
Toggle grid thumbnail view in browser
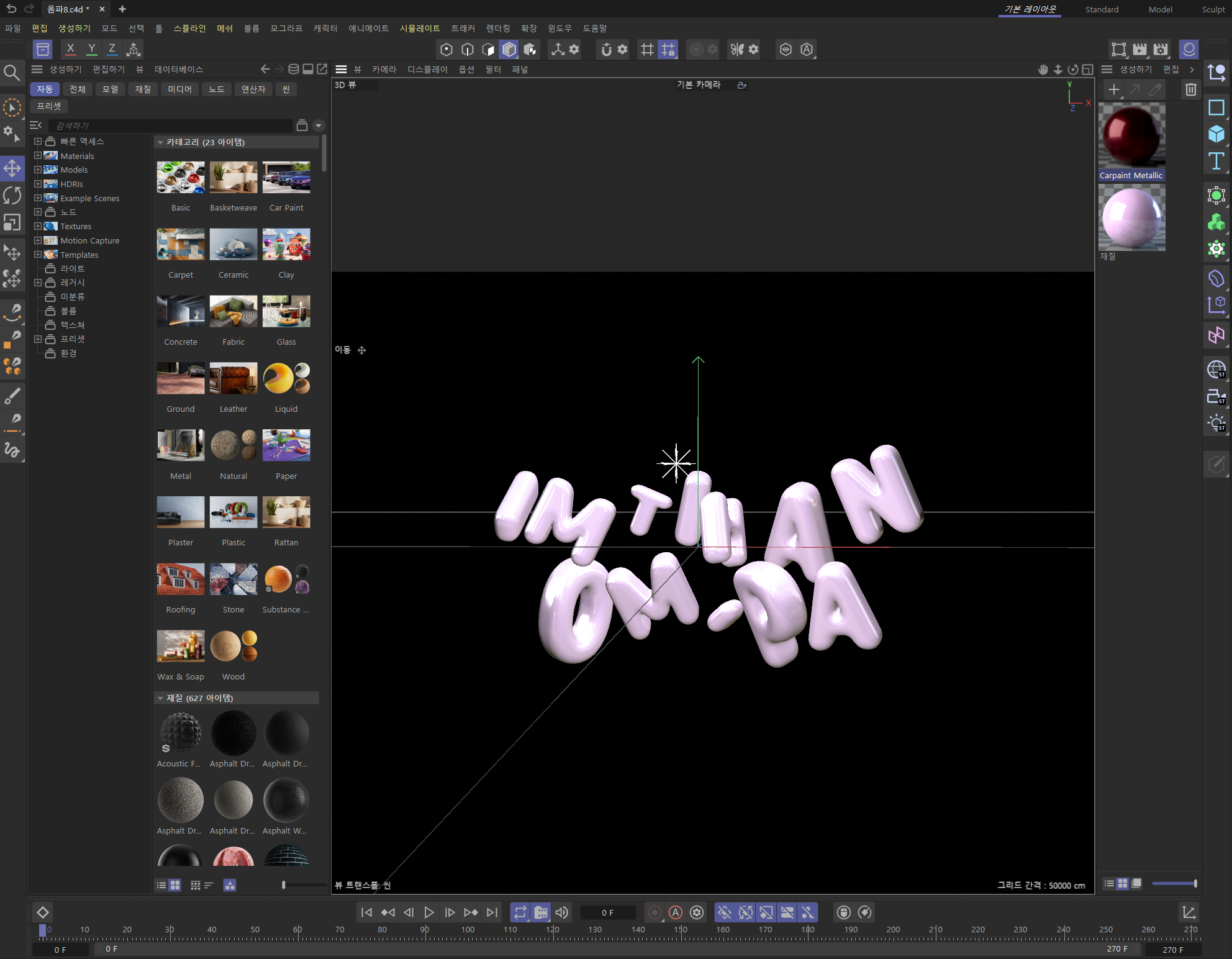tap(175, 885)
